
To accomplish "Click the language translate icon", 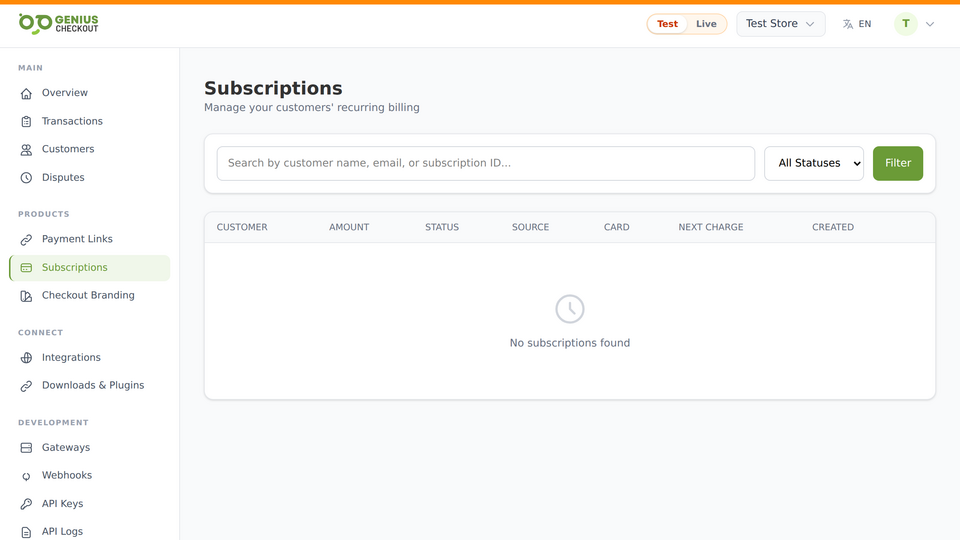I will tap(848, 24).
